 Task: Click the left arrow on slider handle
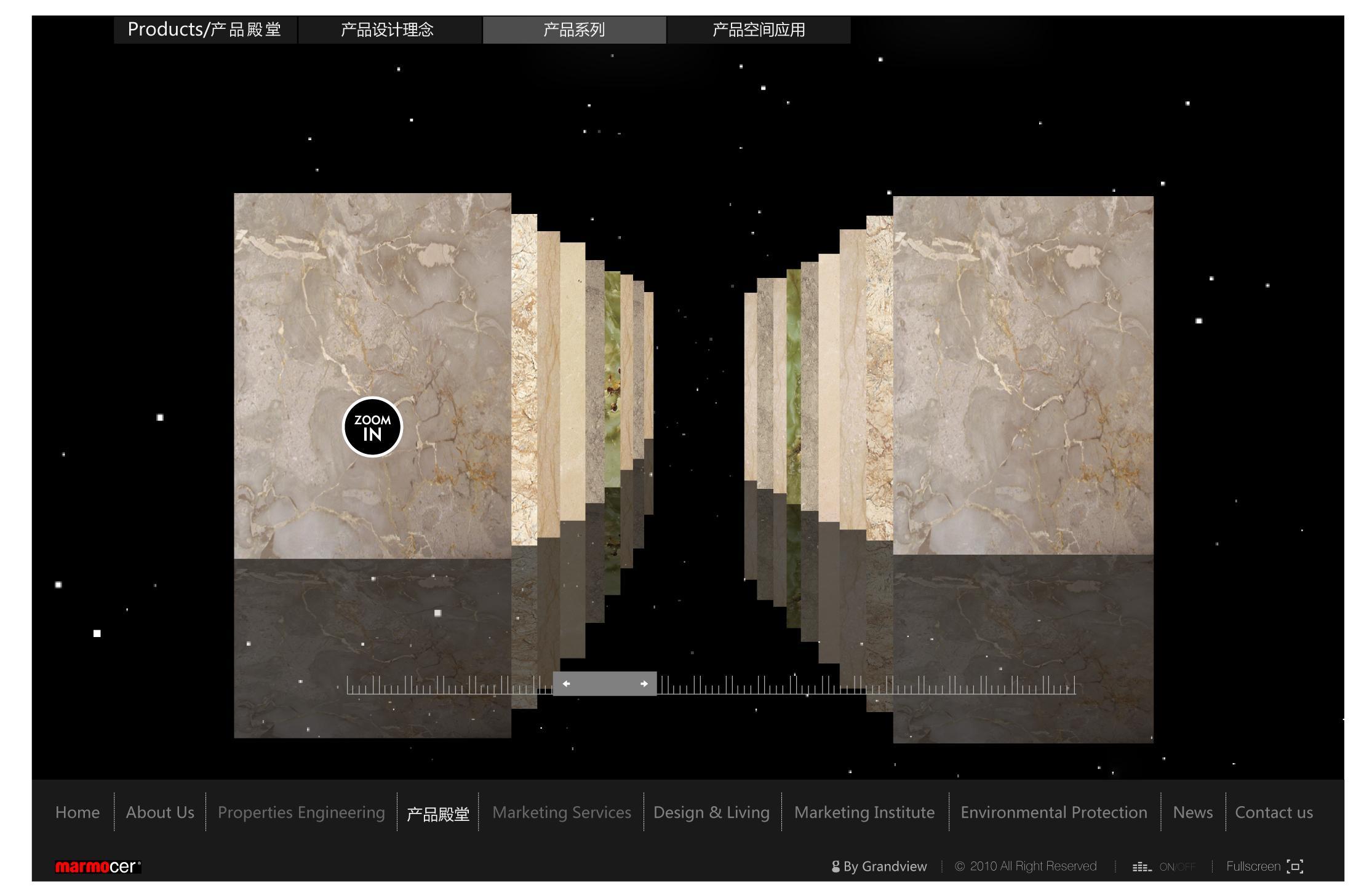[x=567, y=684]
